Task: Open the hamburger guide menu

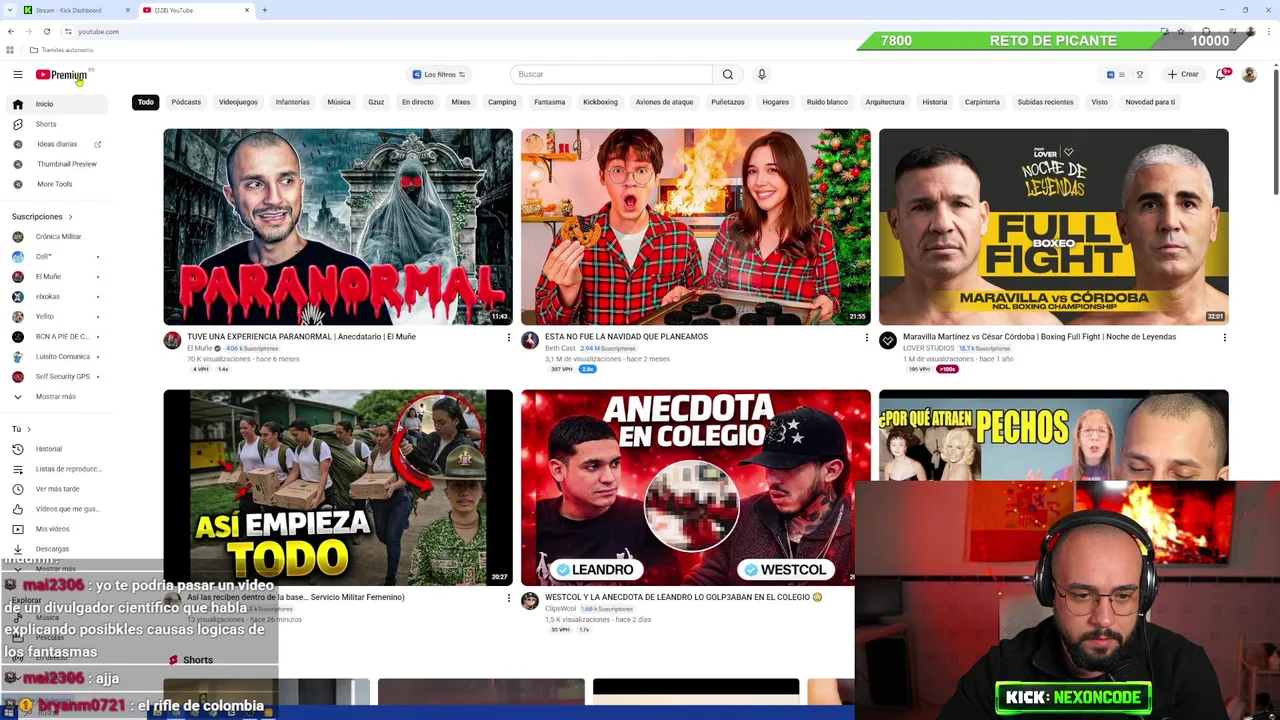Action: point(17,74)
